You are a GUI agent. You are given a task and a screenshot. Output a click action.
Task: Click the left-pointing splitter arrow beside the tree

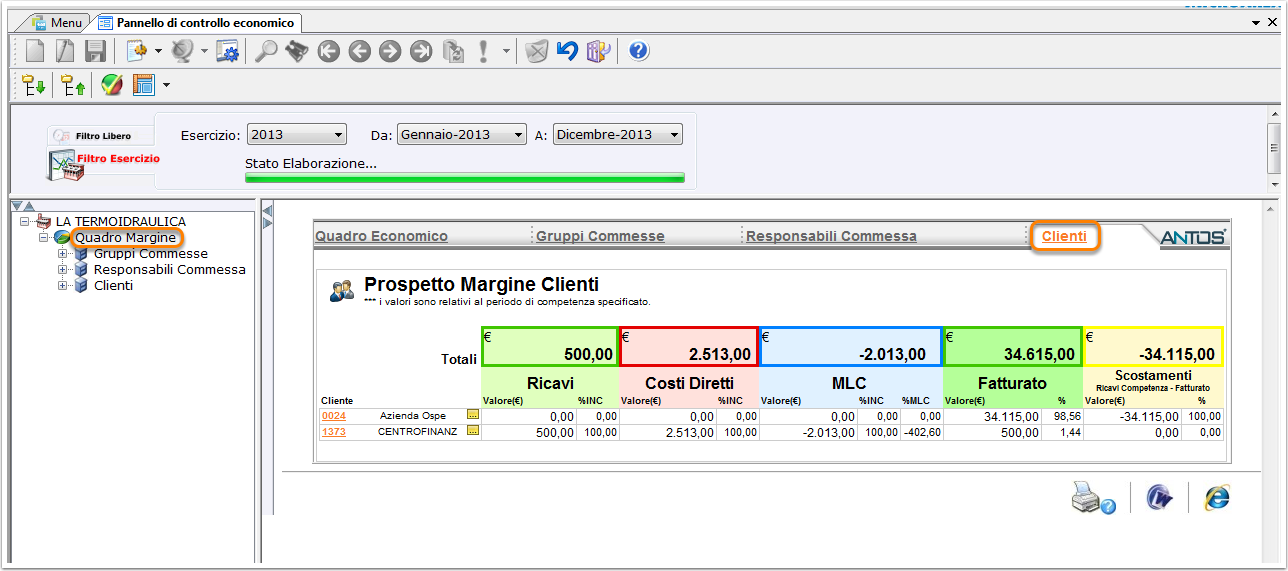[267, 209]
